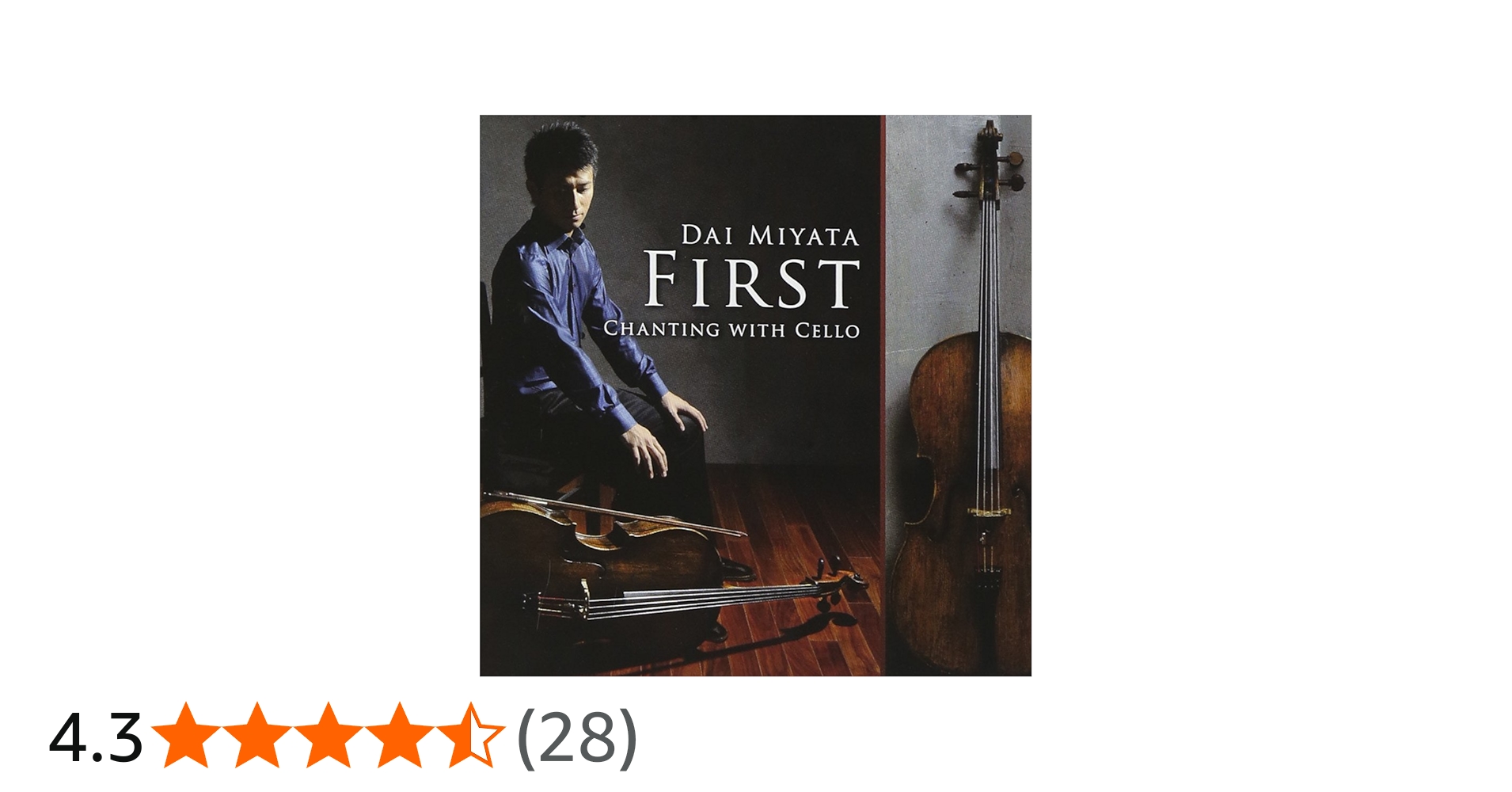Click the Dai Miyata name on the cover
1512x792 pixels.
click(x=770, y=236)
